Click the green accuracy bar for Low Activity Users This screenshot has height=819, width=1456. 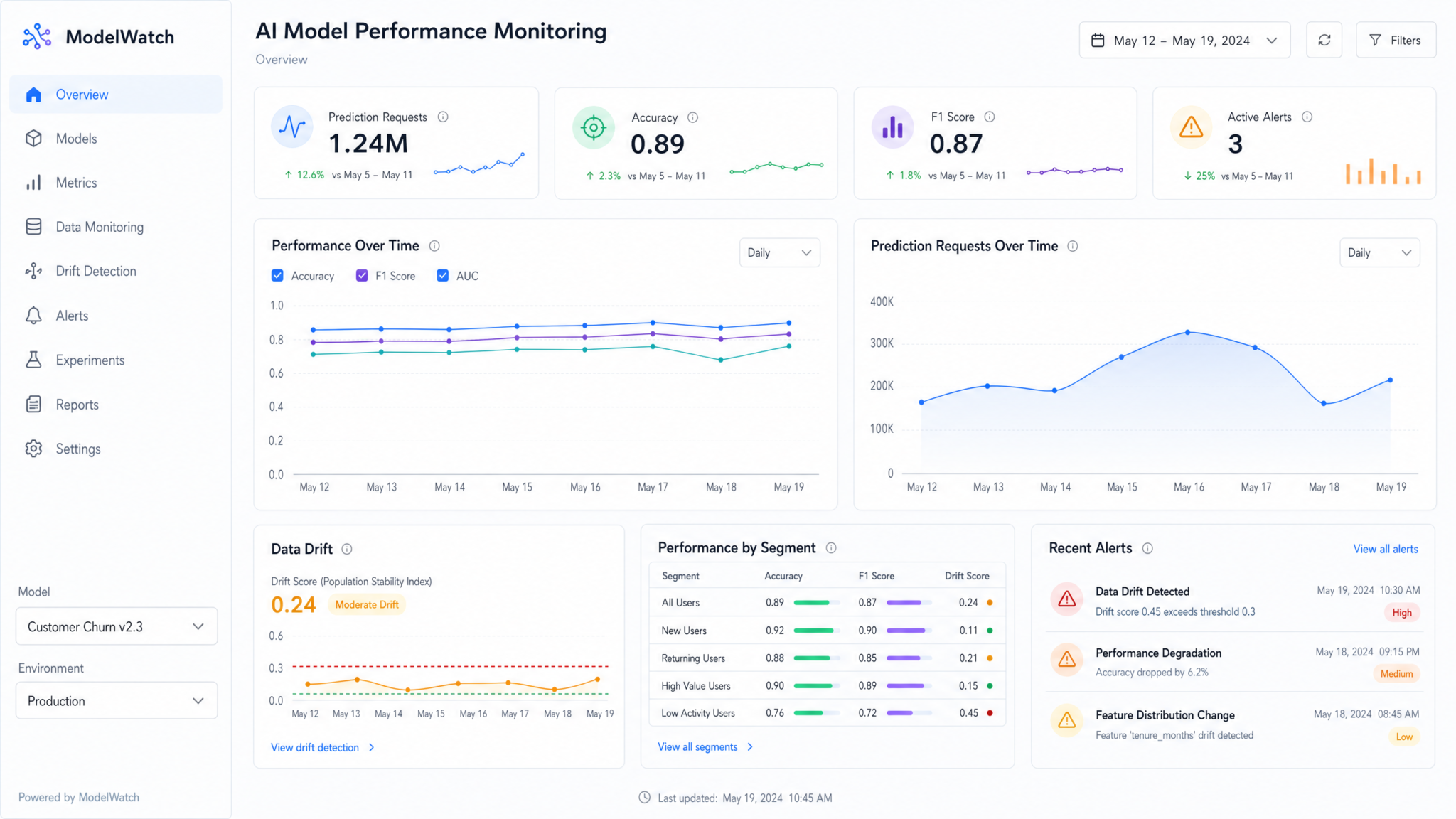tap(808, 713)
